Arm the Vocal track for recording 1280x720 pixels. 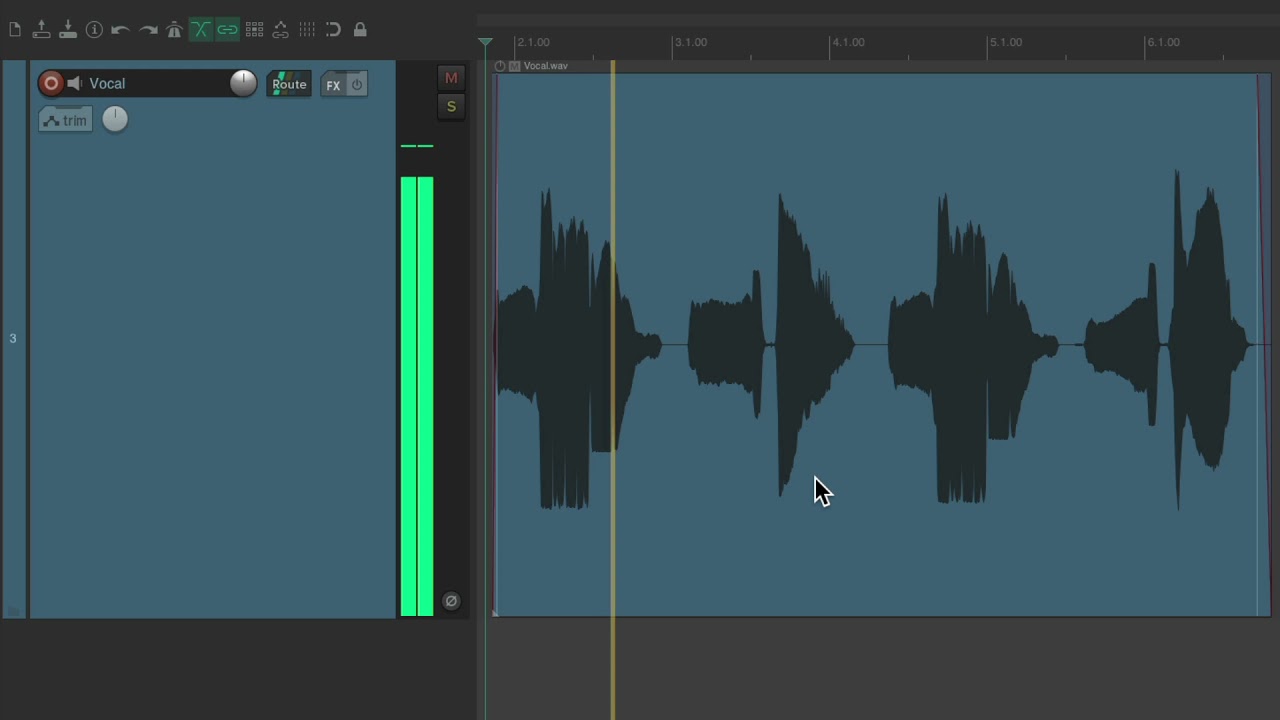click(x=51, y=84)
